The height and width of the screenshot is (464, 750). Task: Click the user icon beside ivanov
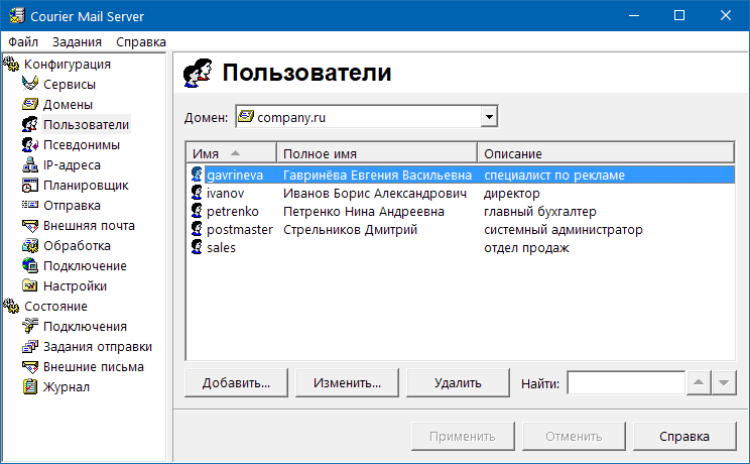[197, 192]
